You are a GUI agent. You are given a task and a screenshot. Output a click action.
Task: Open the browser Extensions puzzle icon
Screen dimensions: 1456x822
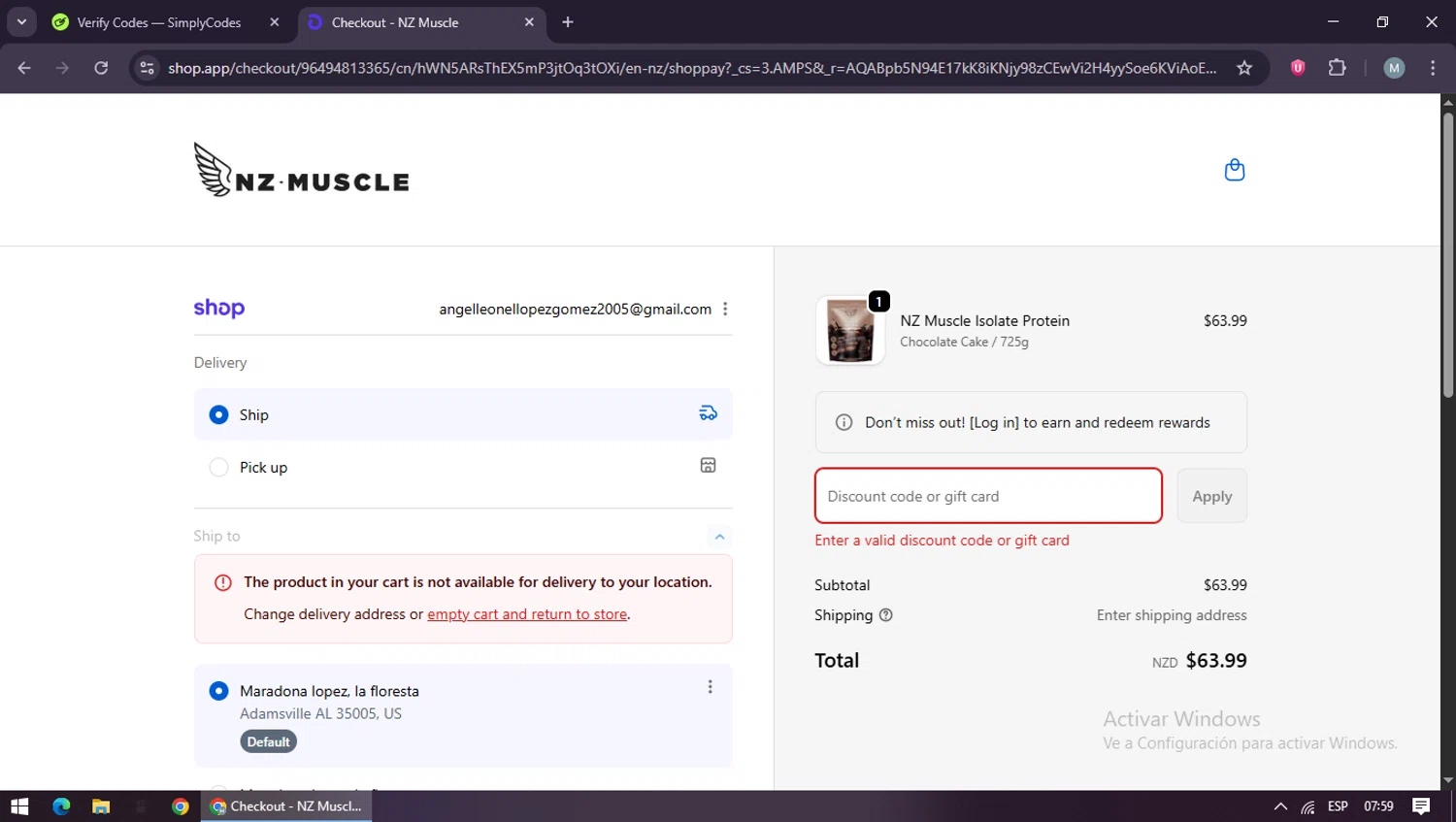click(x=1337, y=68)
